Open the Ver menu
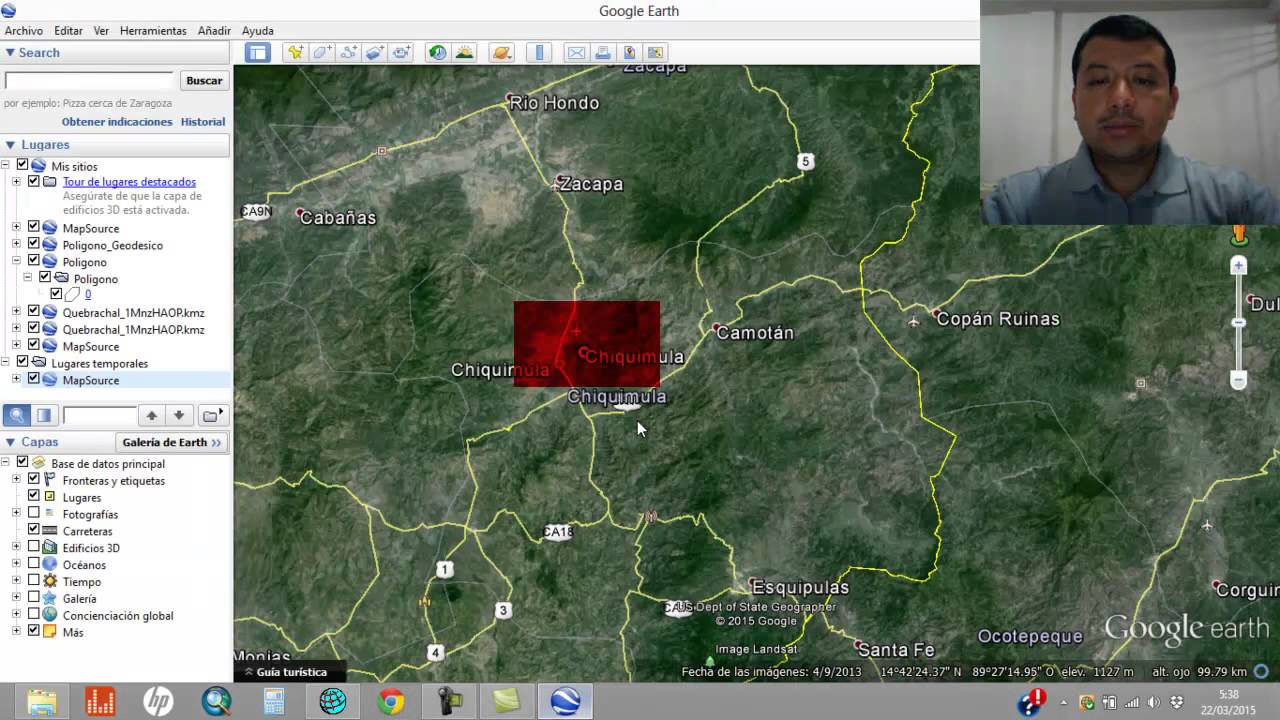This screenshot has height=720, width=1280. pyautogui.click(x=101, y=31)
